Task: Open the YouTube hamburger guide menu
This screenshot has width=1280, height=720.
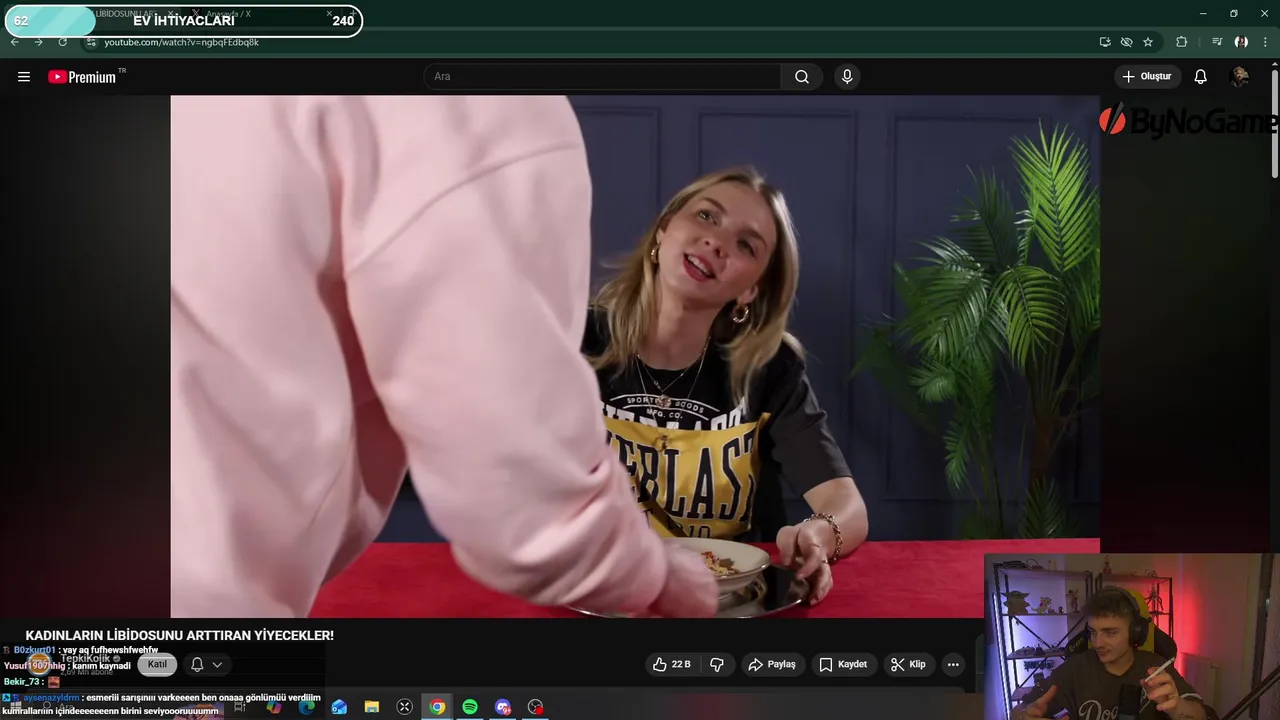Action: pyautogui.click(x=24, y=77)
